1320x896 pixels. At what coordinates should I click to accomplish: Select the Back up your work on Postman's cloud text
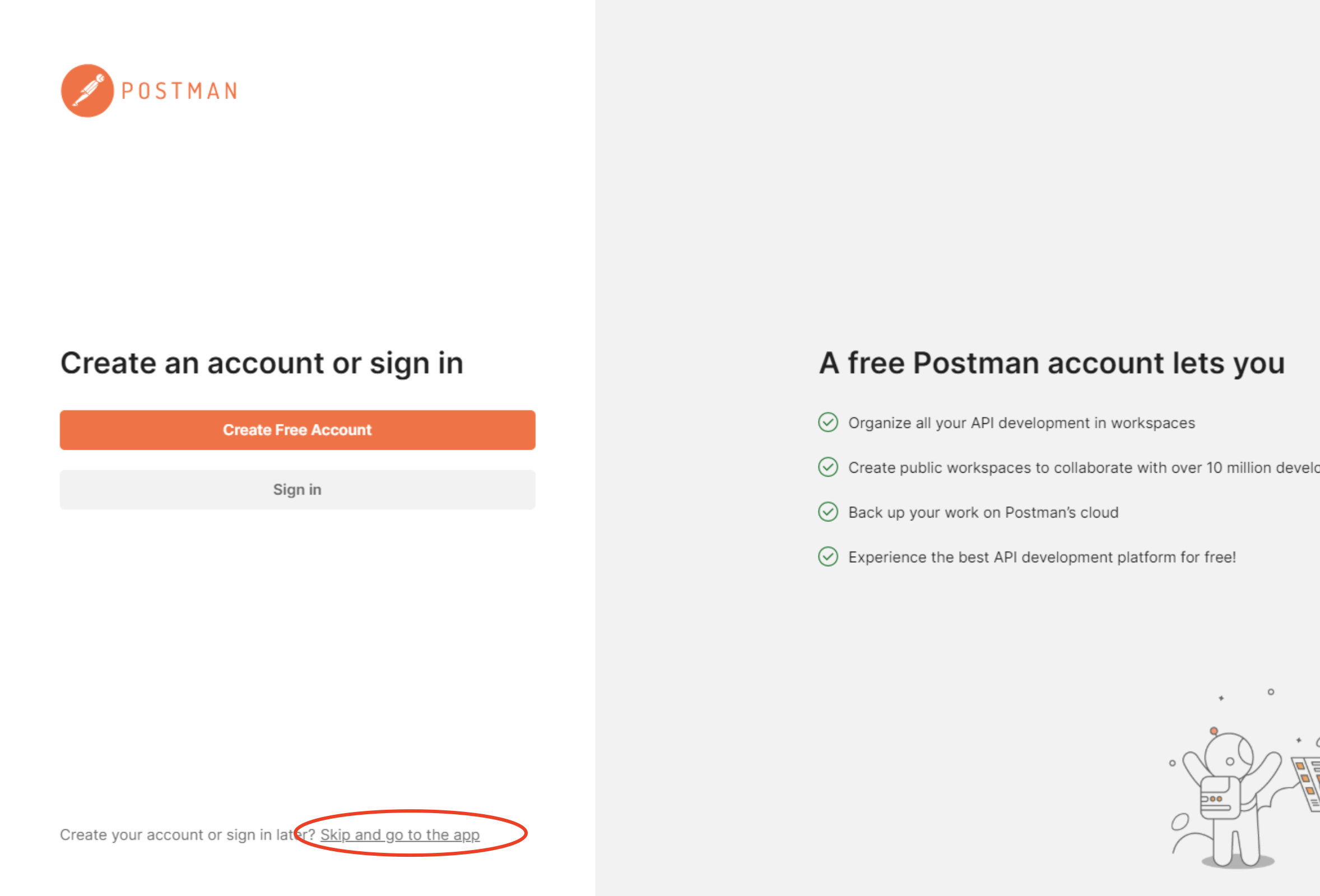coord(983,513)
